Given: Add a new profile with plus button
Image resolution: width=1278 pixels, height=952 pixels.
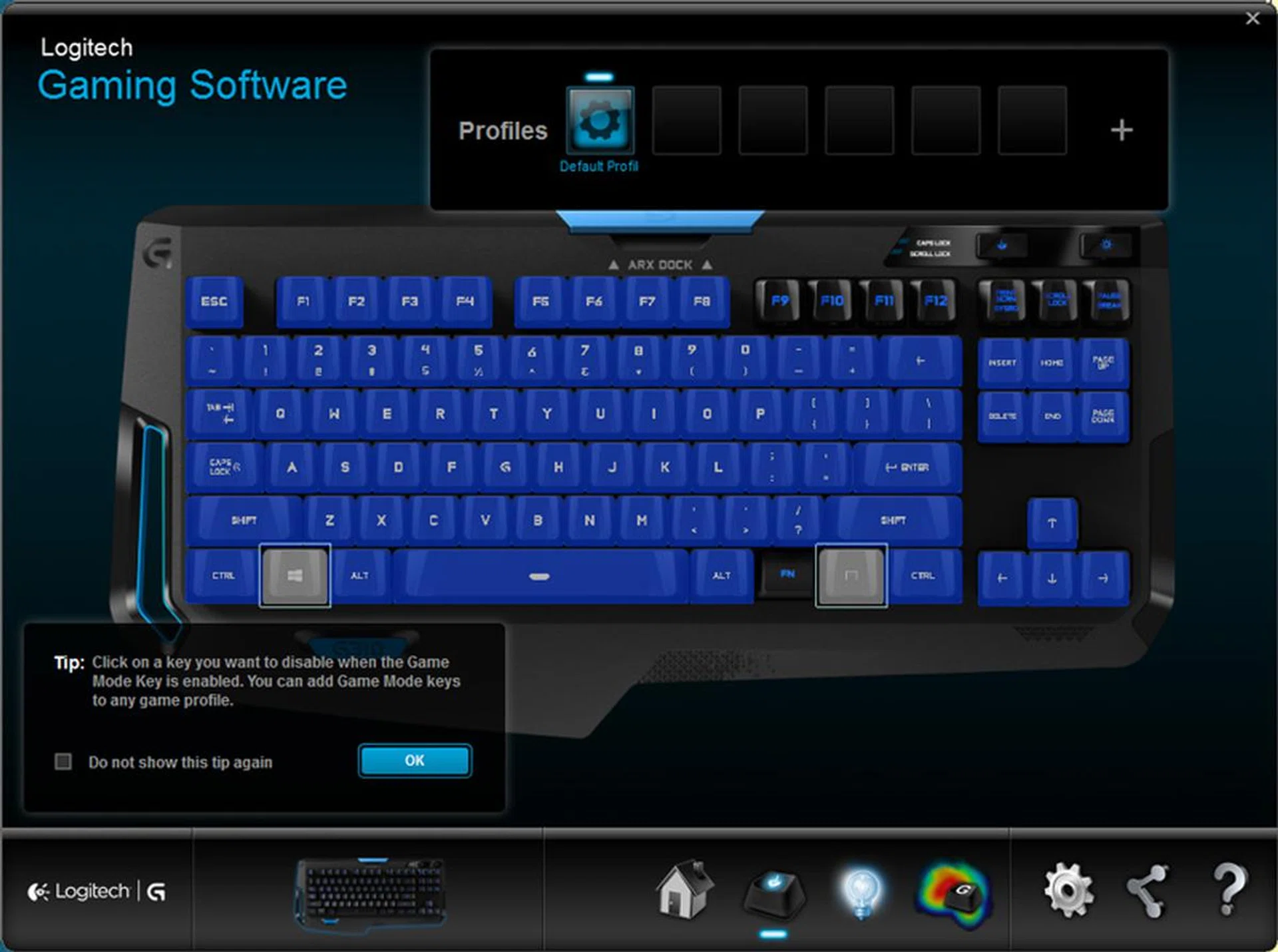Looking at the screenshot, I should 1122,130.
